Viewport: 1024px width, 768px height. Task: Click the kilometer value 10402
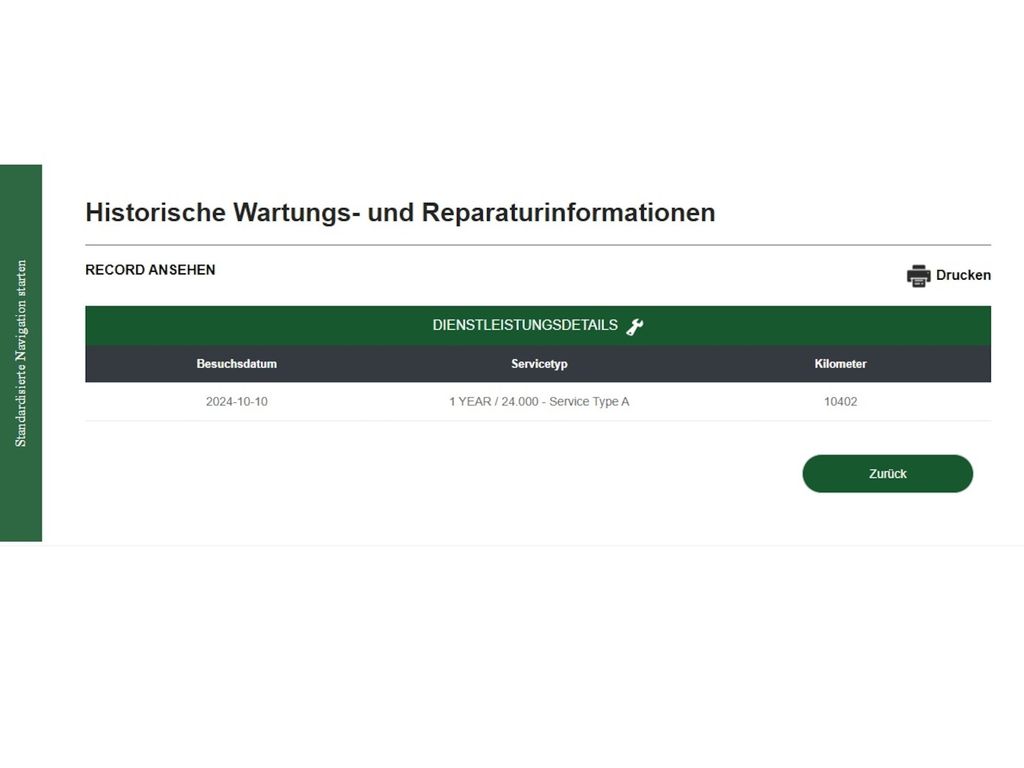point(840,402)
